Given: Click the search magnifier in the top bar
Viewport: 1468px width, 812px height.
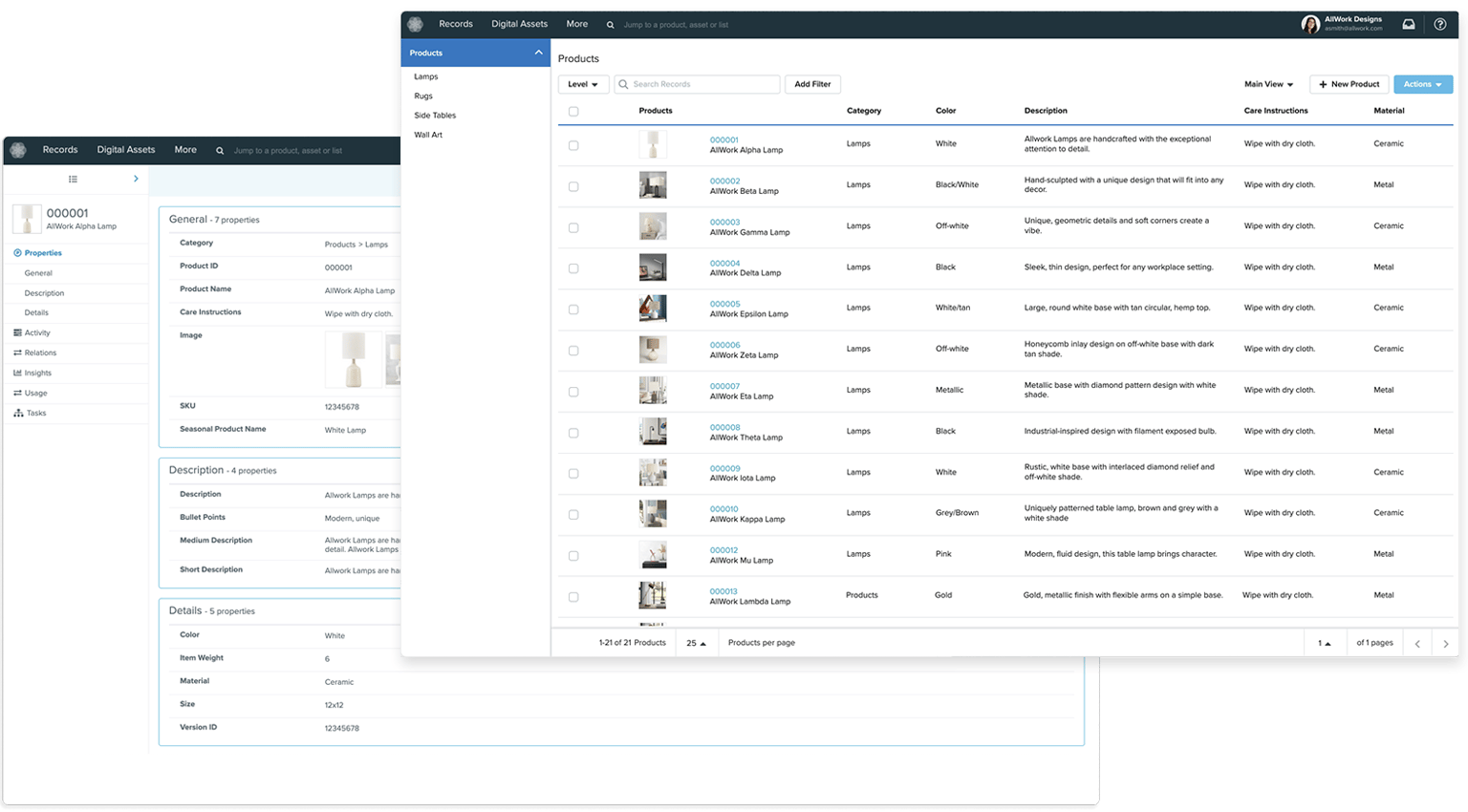Looking at the screenshot, I should [611, 24].
